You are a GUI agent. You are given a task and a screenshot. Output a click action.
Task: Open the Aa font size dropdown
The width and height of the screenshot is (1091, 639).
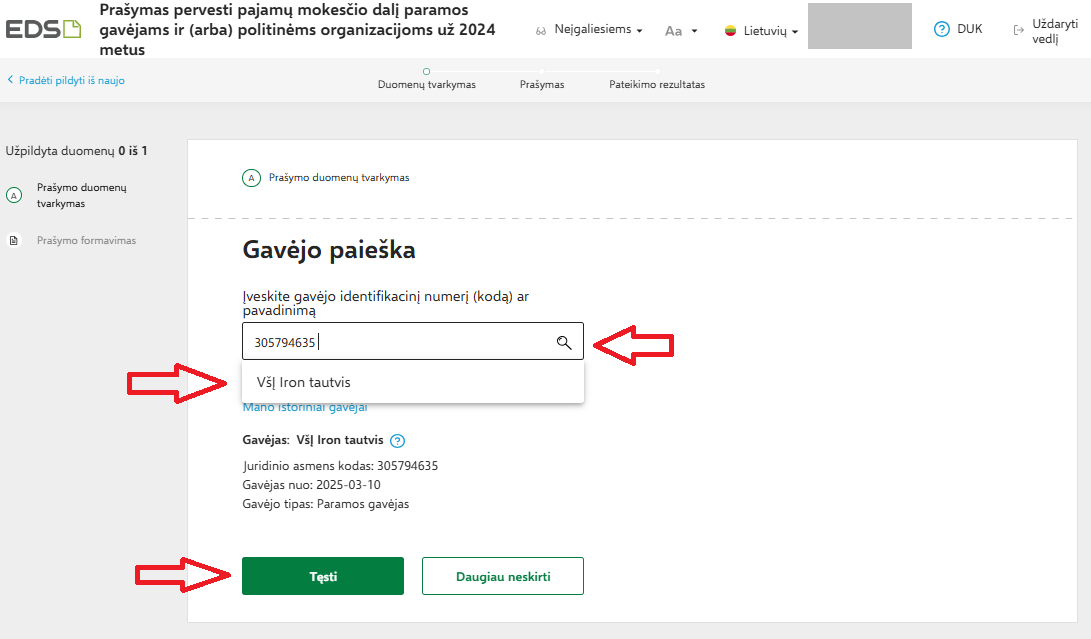click(x=680, y=31)
